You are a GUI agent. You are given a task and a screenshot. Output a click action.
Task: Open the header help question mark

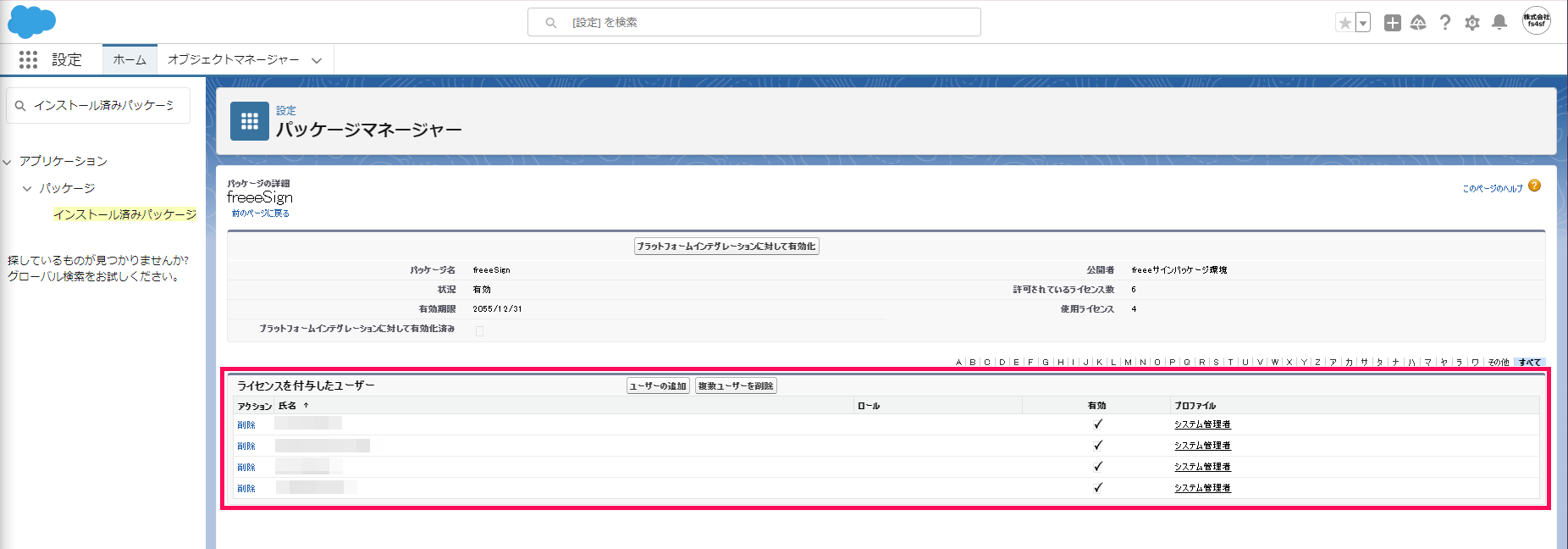pyautogui.click(x=1445, y=23)
